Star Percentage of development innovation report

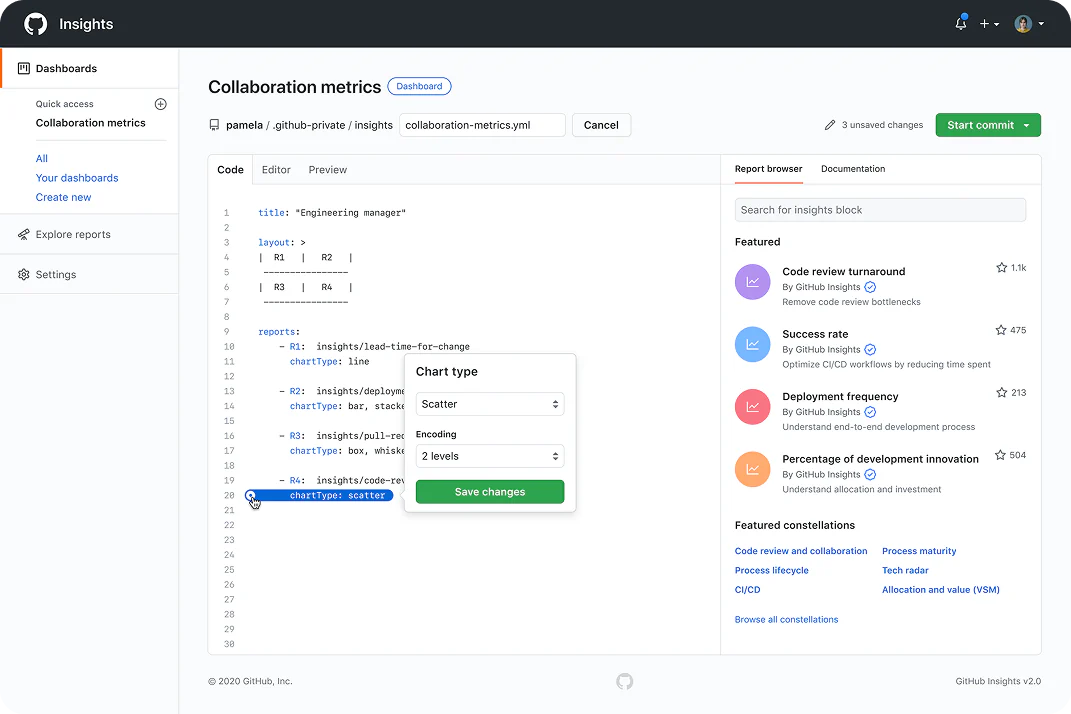(x=1000, y=455)
